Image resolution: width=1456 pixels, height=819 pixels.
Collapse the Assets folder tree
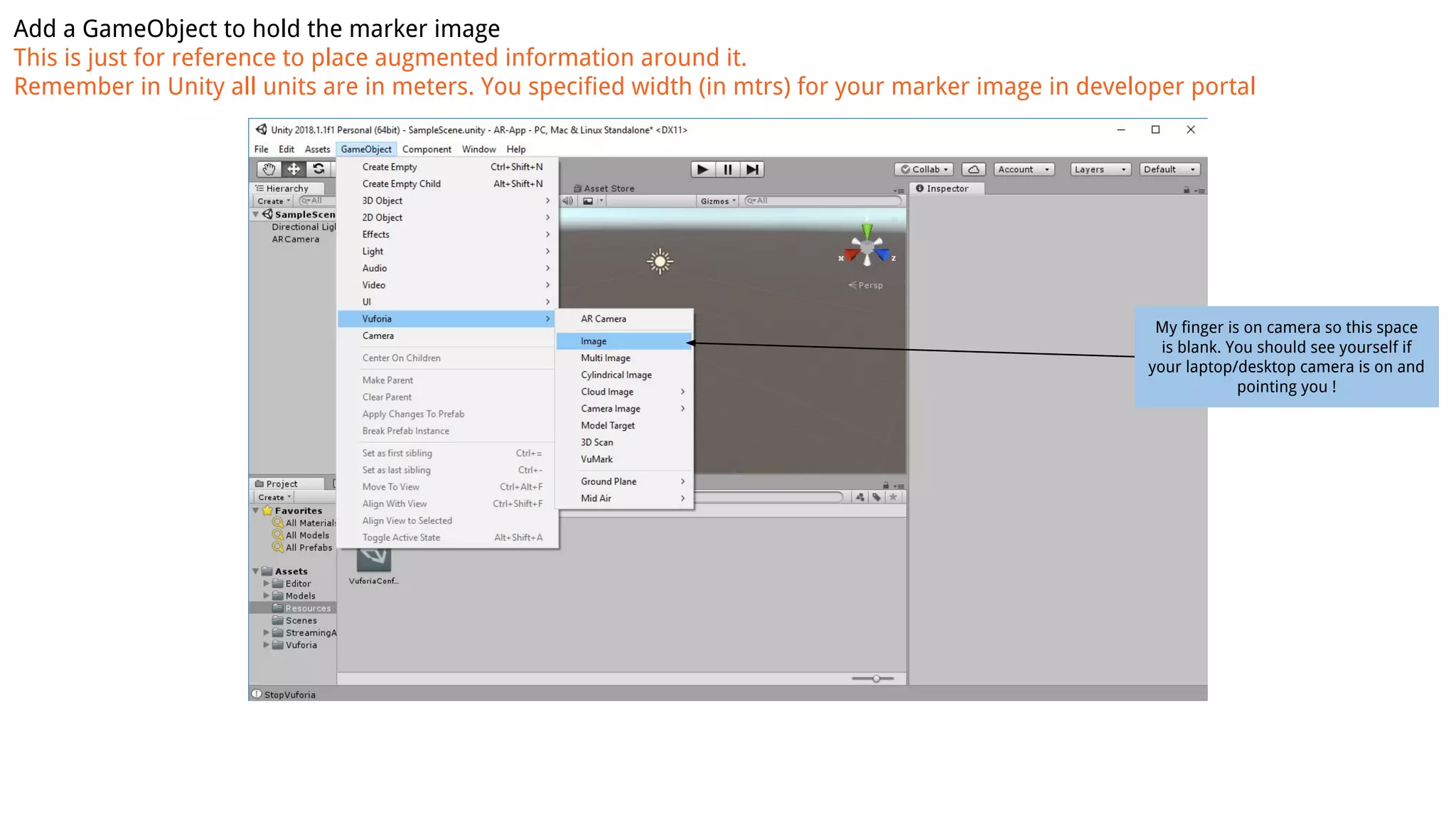coord(255,571)
